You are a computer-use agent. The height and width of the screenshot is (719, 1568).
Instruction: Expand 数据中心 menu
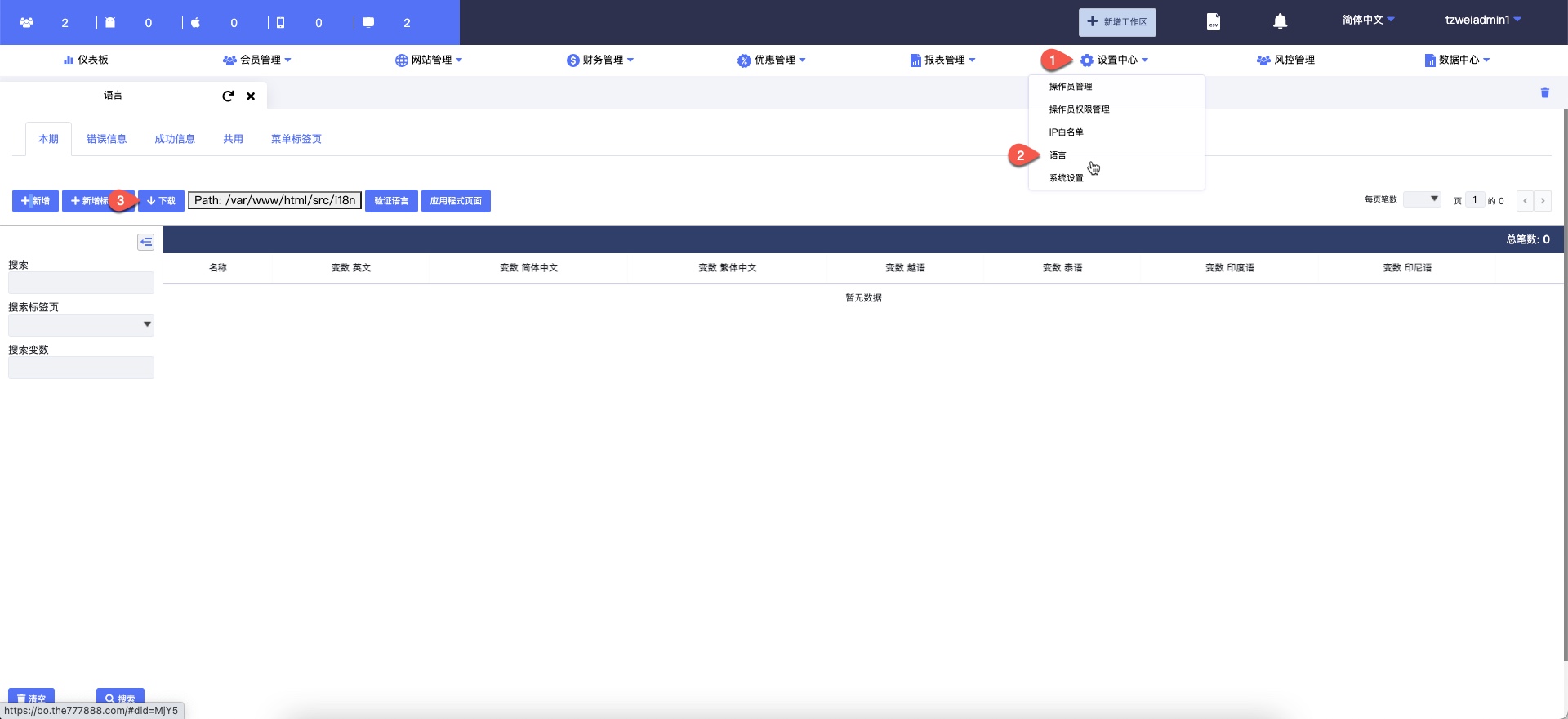click(1458, 60)
